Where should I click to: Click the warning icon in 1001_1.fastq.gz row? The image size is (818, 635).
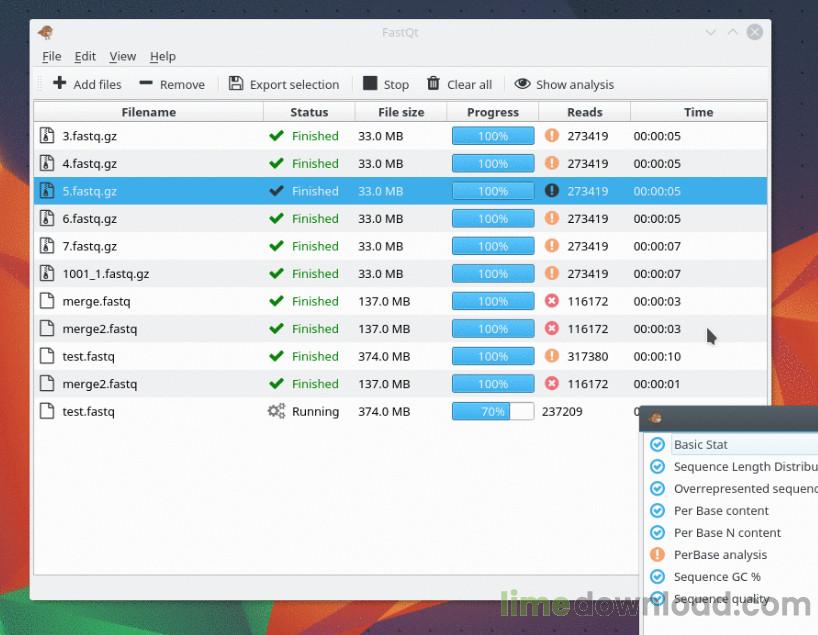point(551,273)
